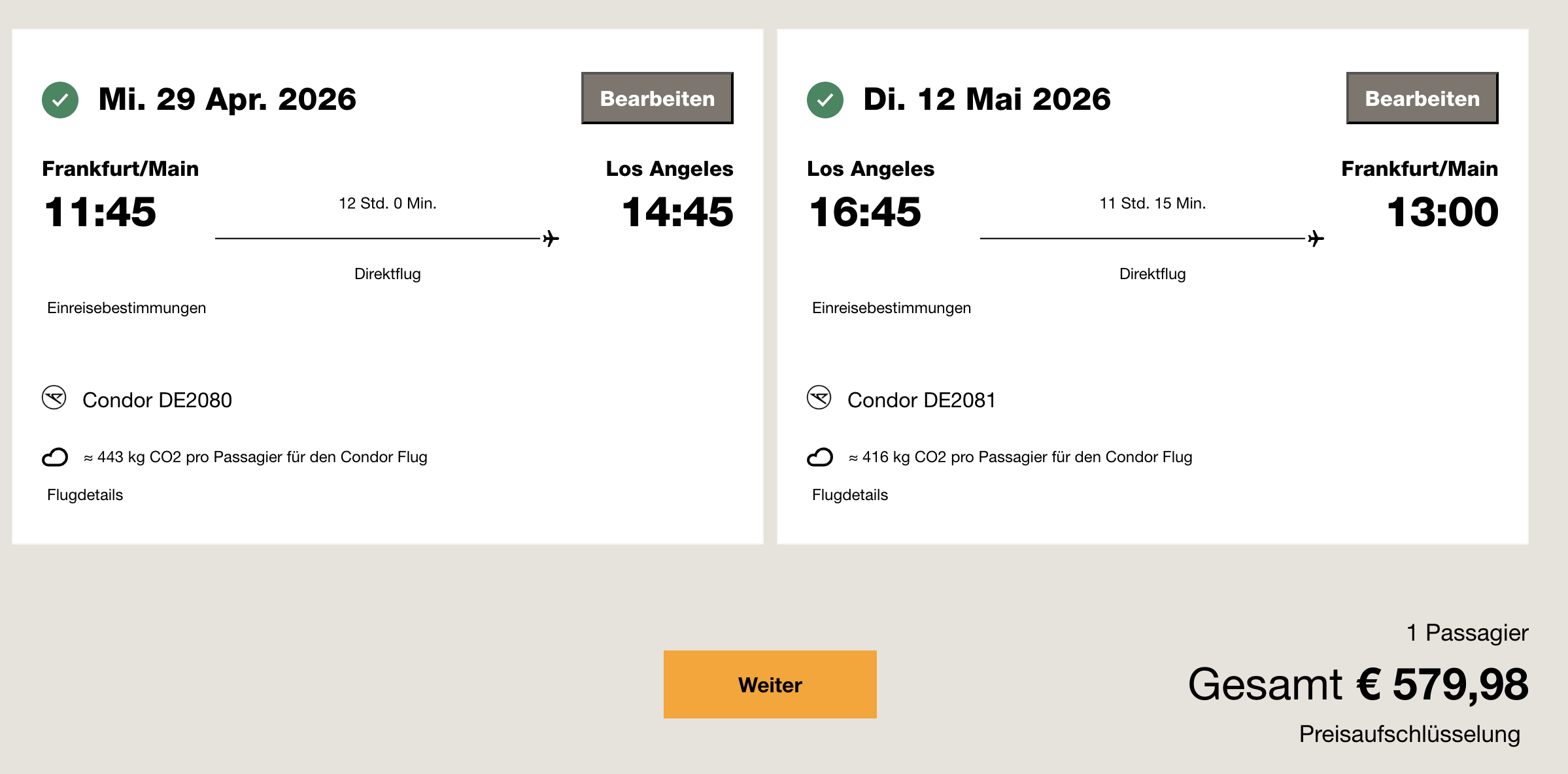Click the airplane icon on the return flight line
Viewport: 1568px width, 774px height.
tap(1316, 239)
